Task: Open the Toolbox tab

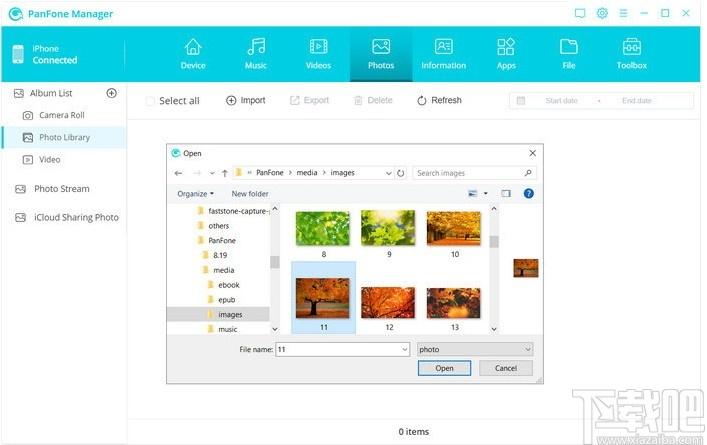Action: pos(631,54)
